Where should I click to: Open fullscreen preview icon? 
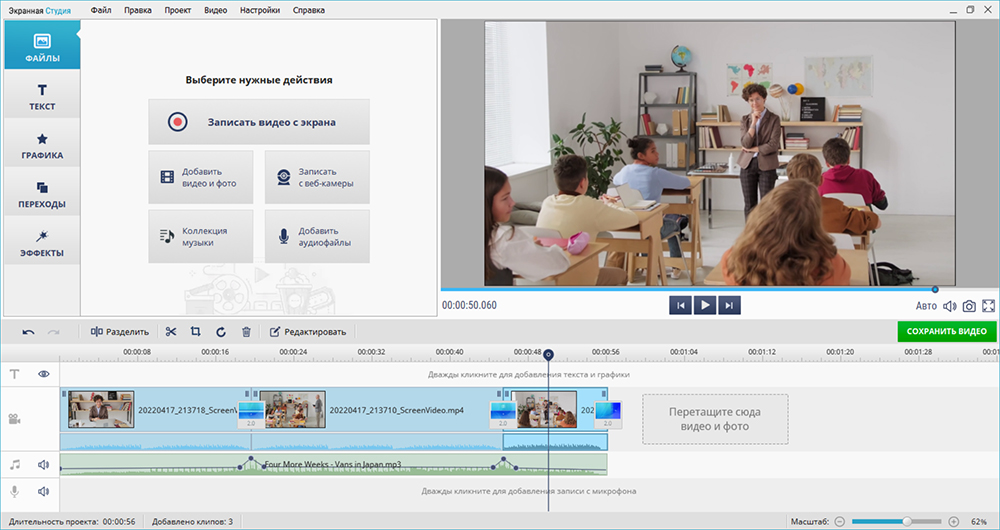989,306
